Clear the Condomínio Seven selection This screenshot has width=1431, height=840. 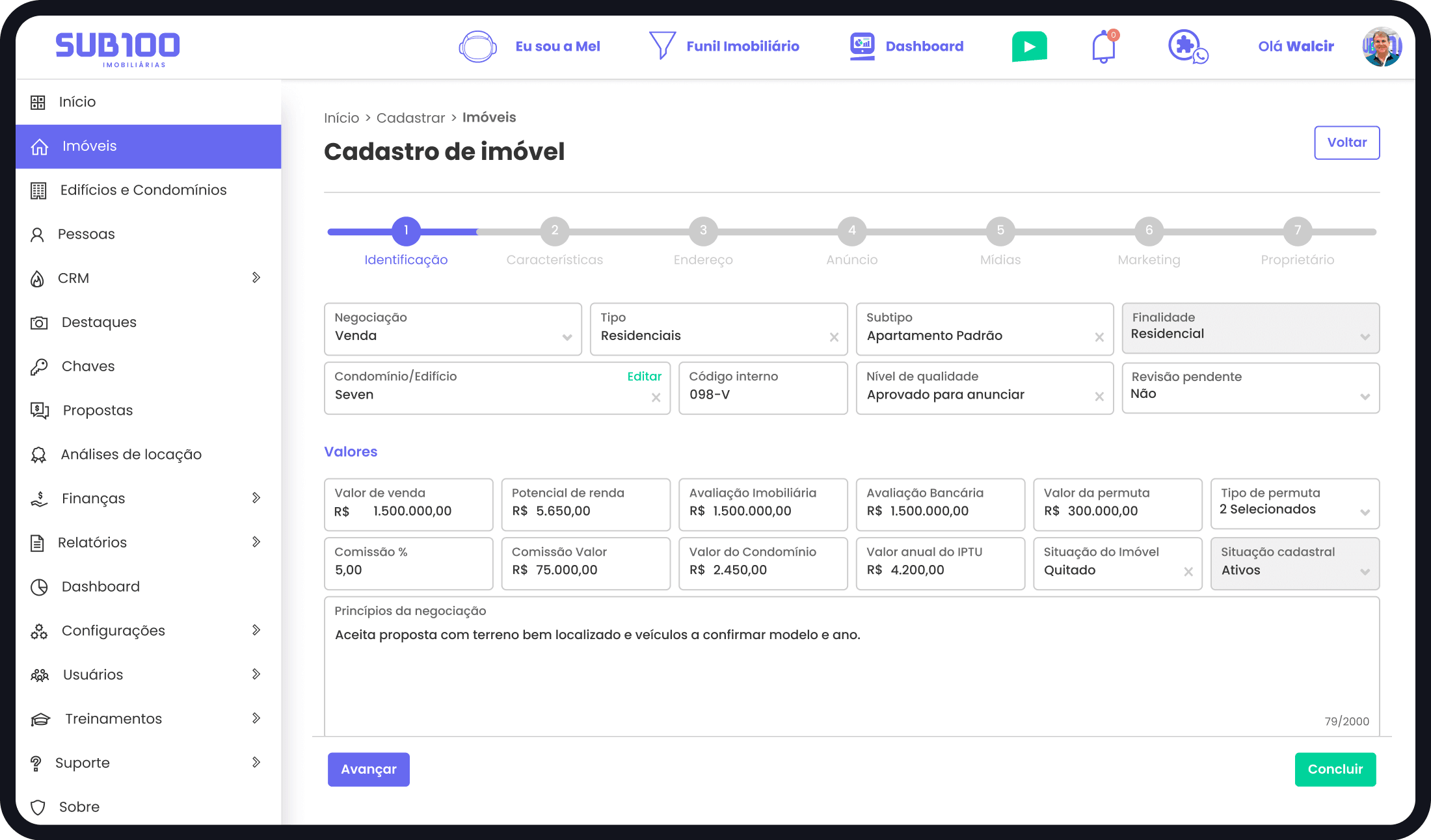coord(656,397)
